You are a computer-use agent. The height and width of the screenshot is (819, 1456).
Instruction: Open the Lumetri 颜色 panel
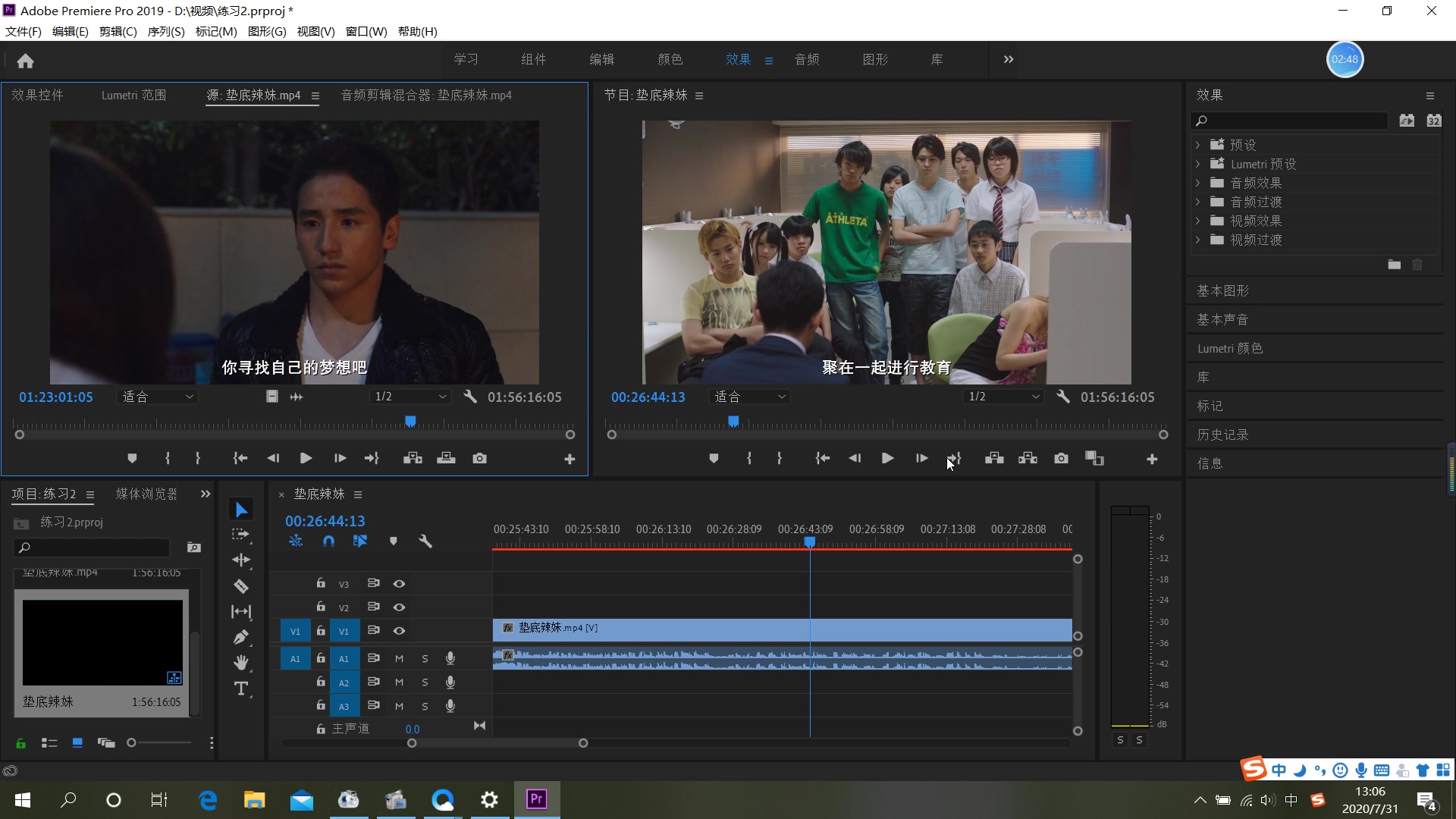[x=1229, y=349]
